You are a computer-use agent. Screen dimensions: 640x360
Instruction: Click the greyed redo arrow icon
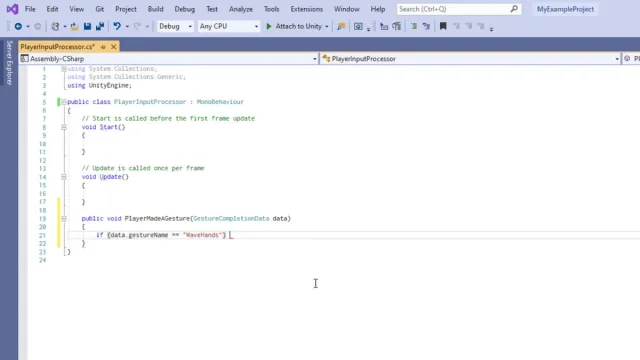137,27
